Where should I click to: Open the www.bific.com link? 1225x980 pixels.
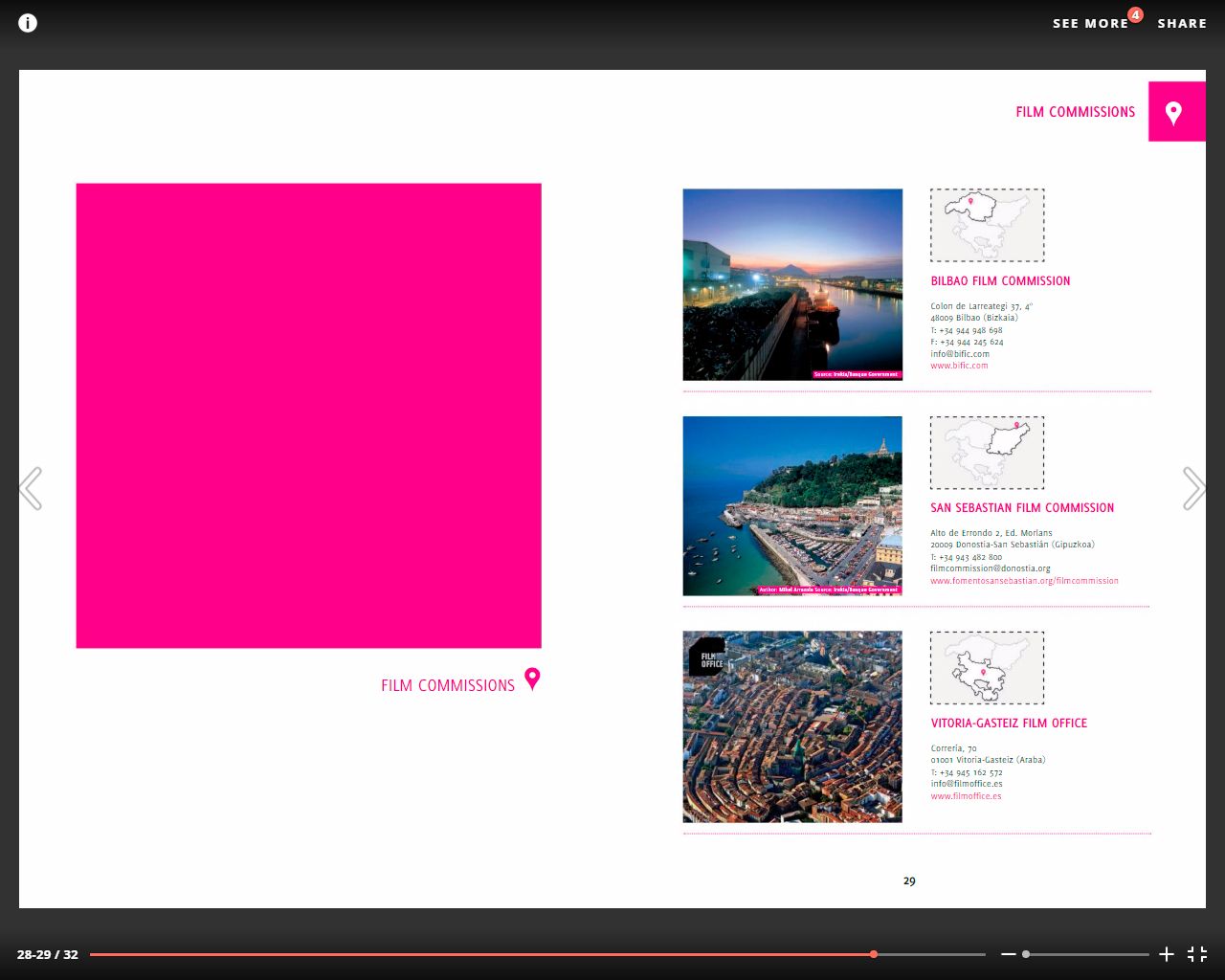click(x=959, y=366)
